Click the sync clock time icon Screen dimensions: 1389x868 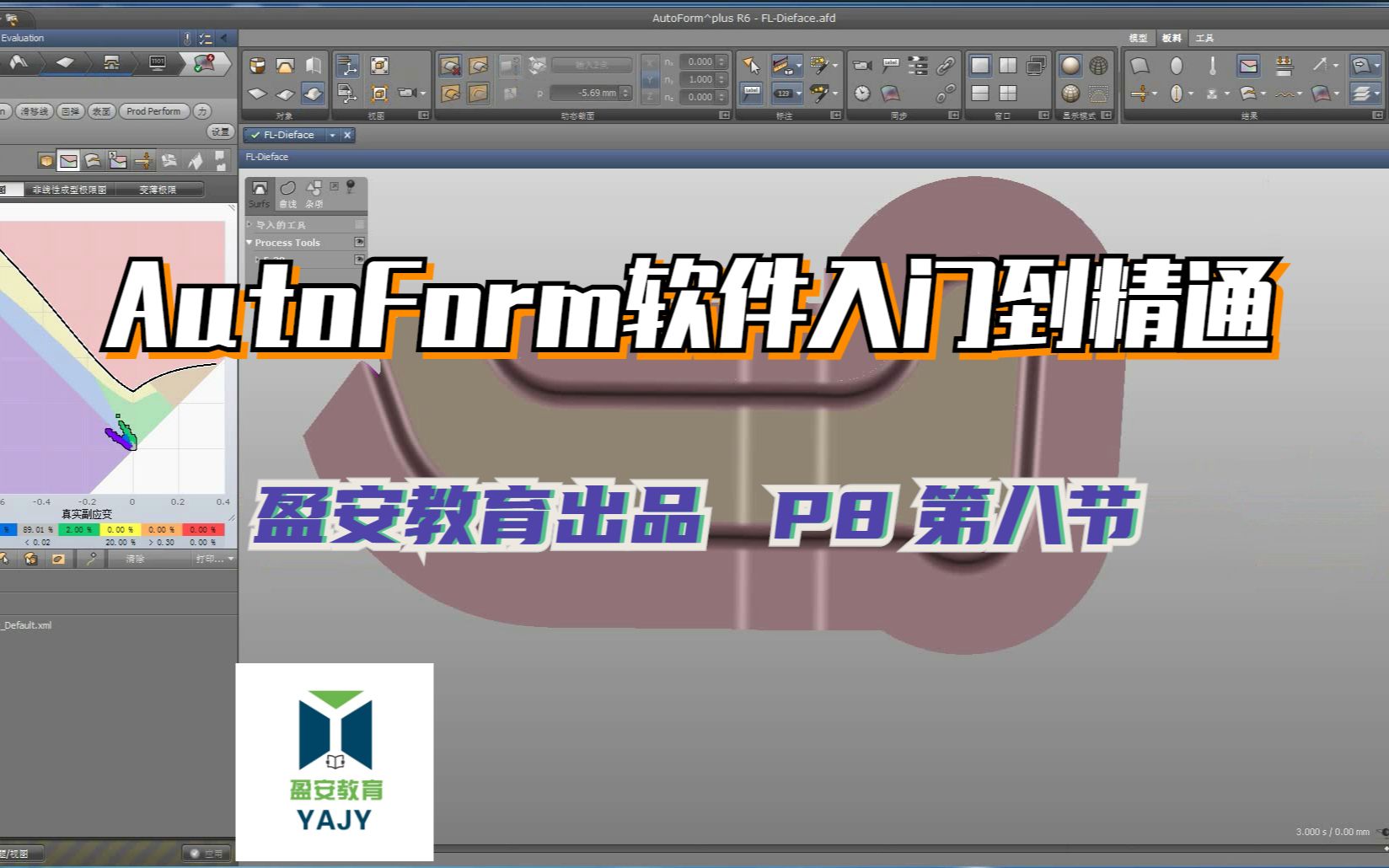[x=862, y=94]
